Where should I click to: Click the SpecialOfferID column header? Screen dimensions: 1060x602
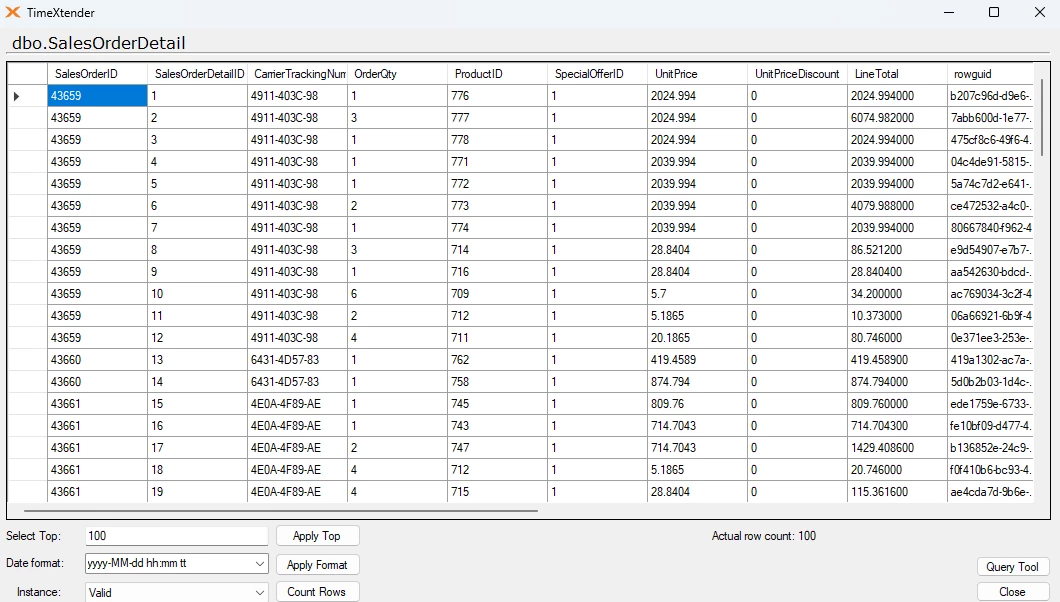[x=598, y=74]
